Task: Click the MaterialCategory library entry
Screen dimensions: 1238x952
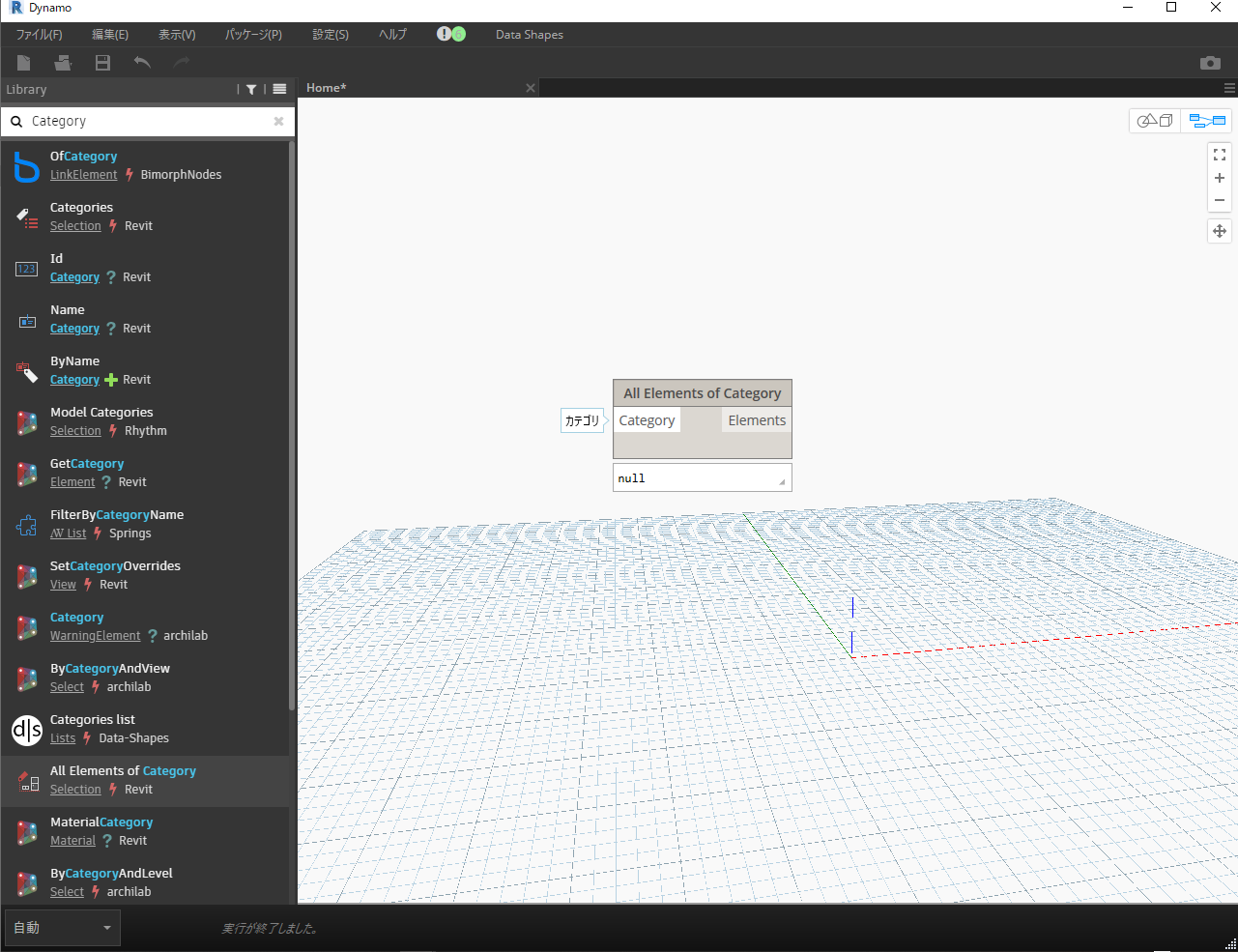Action: click(x=145, y=832)
